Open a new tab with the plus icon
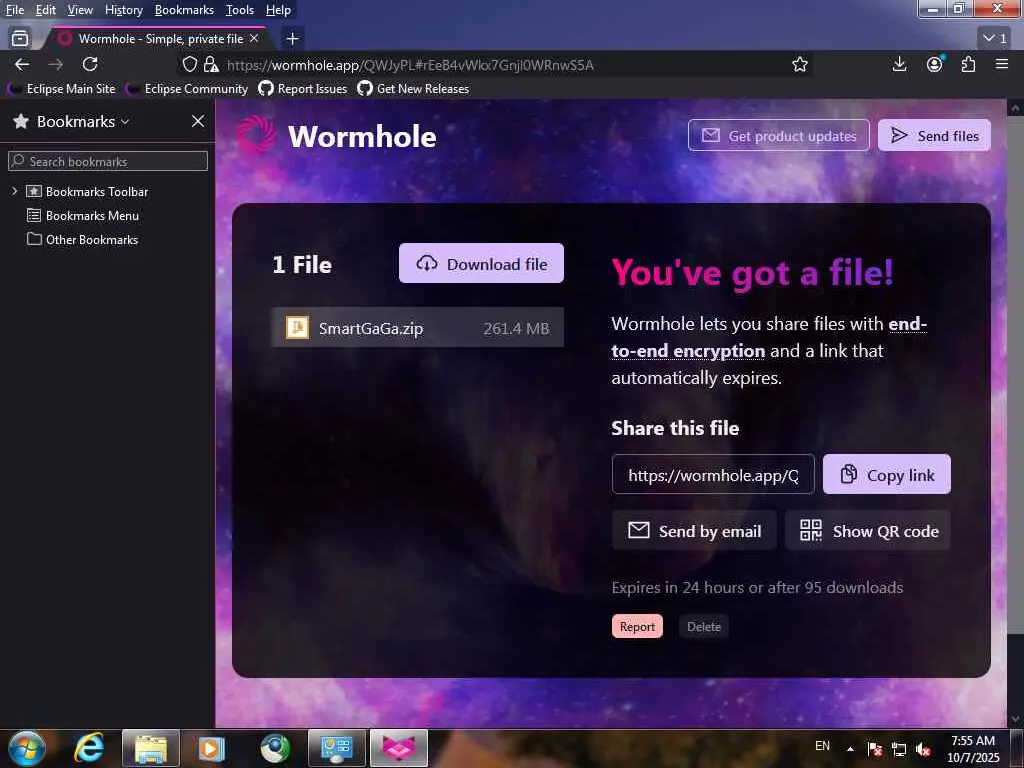The image size is (1024, 768). coord(293,39)
